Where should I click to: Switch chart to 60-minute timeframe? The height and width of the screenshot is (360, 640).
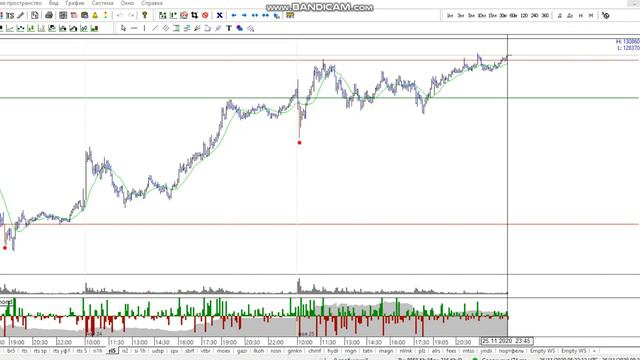(513, 16)
